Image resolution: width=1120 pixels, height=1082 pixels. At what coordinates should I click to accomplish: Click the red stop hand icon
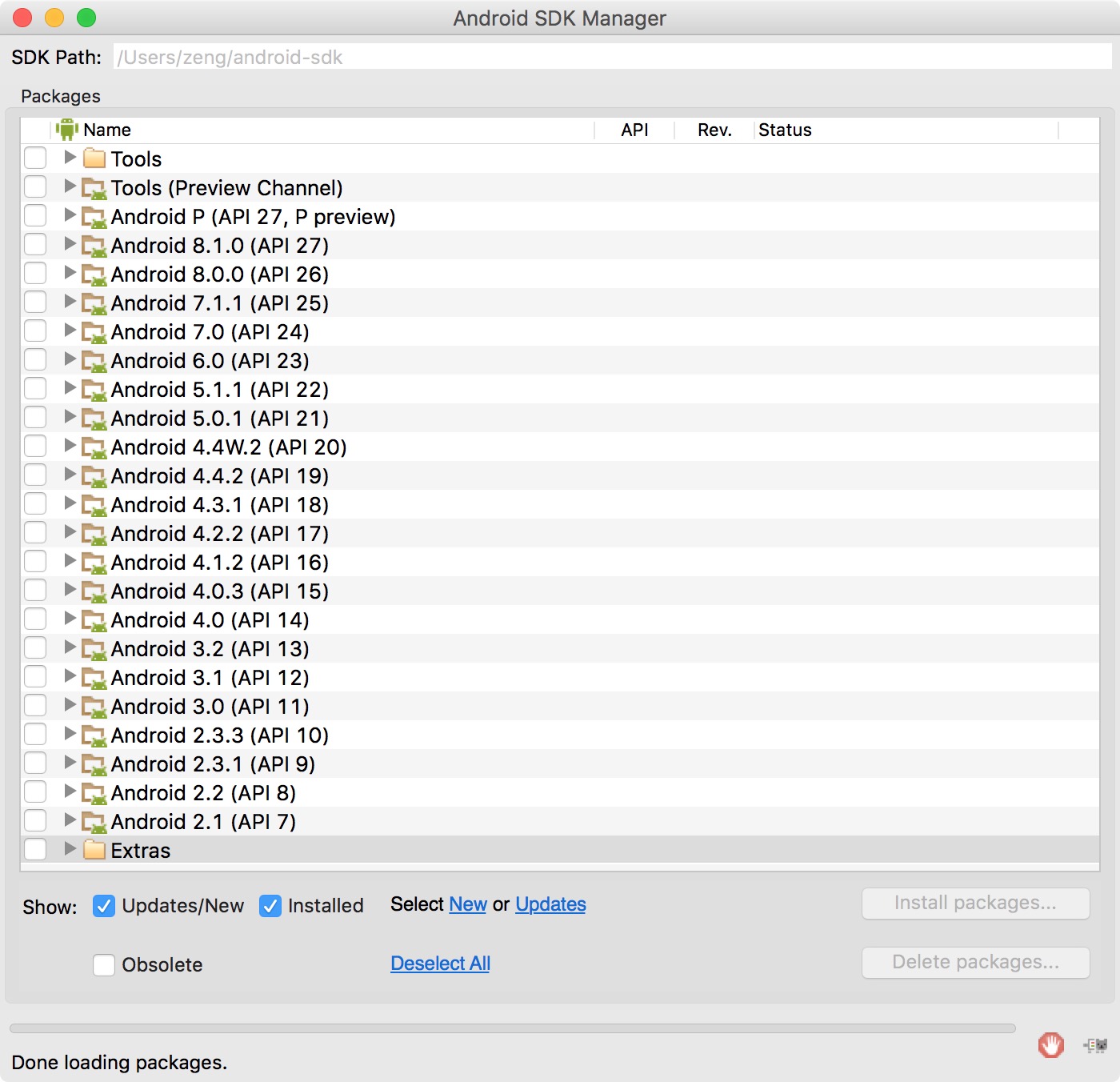pos(1051,1044)
